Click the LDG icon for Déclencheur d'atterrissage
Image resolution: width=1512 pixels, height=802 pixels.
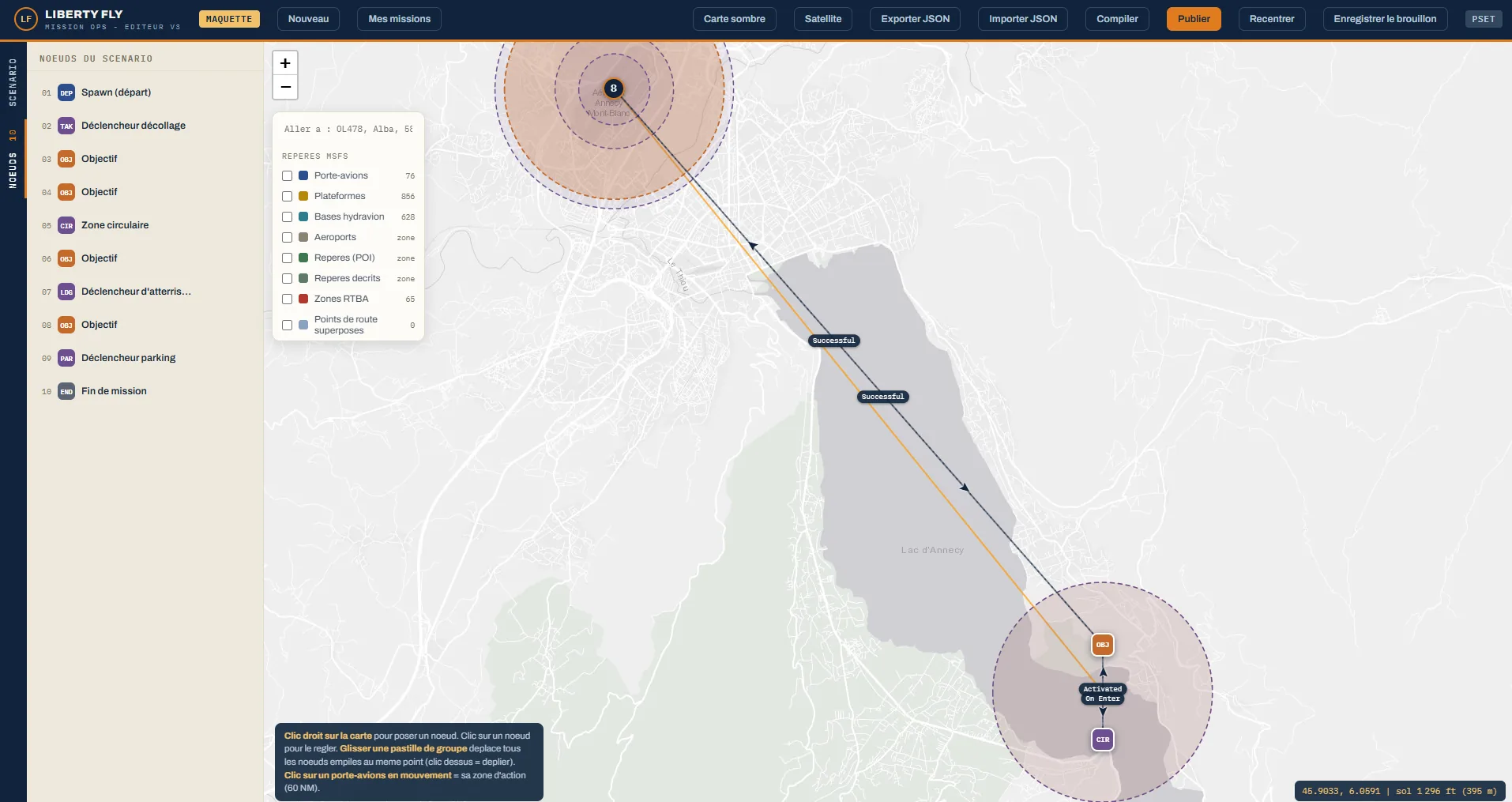coord(66,292)
